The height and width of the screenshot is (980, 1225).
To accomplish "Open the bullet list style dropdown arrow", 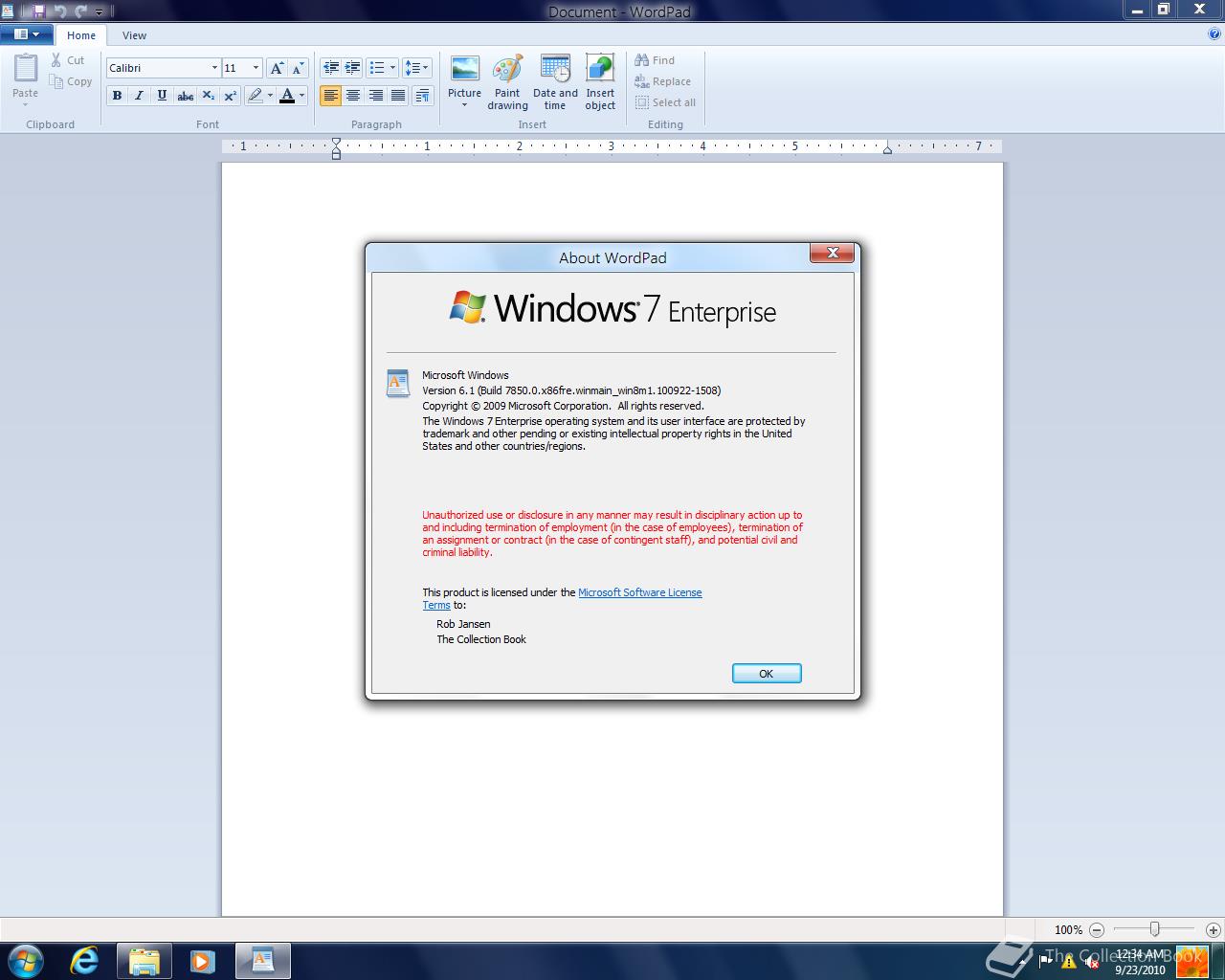I will click(x=392, y=68).
